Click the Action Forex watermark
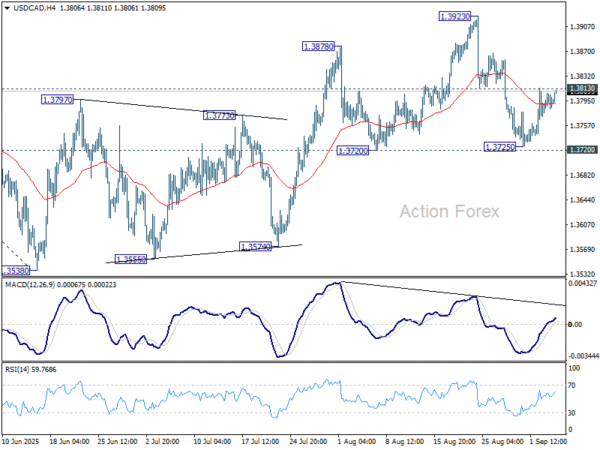 (450, 212)
